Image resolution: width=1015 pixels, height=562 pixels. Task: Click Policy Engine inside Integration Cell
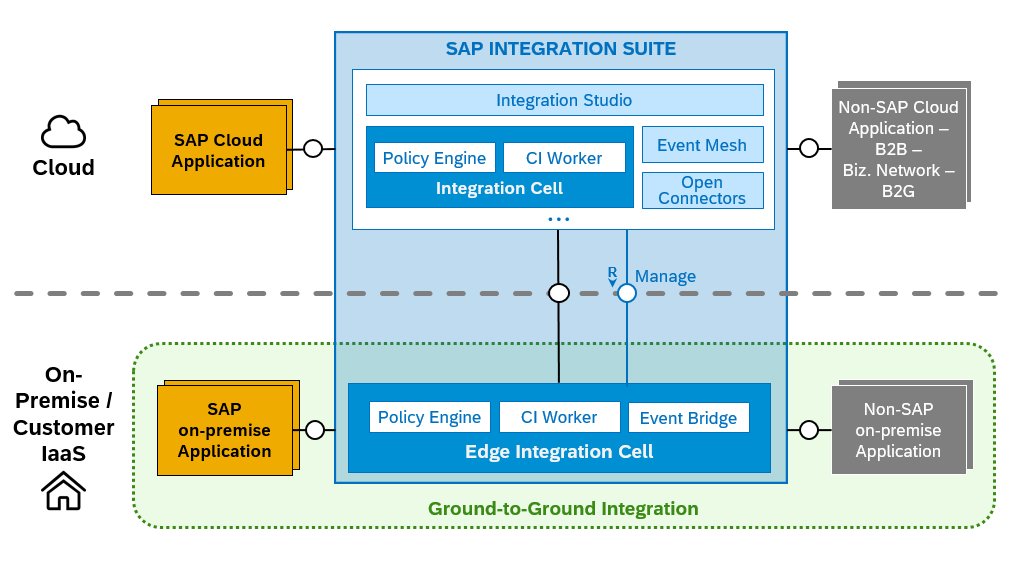[x=434, y=158]
